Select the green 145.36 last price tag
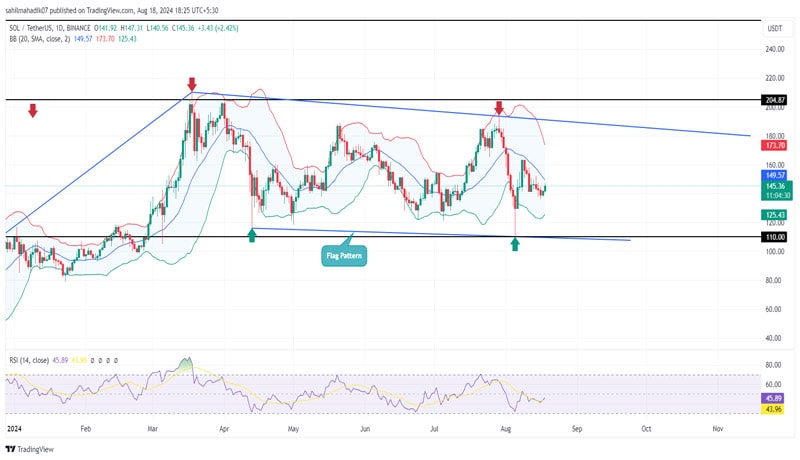The width and height of the screenshot is (800, 460). [776, 186]
